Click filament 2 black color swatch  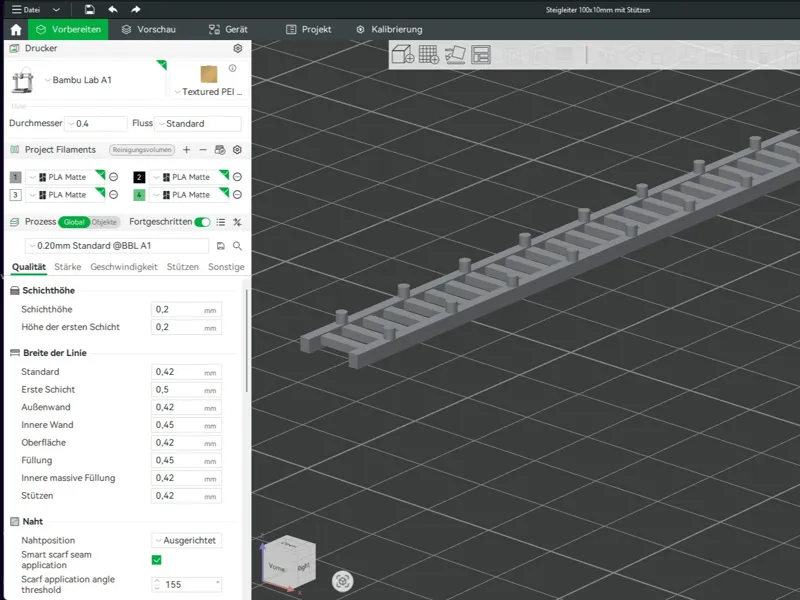(x=139, y=177)
